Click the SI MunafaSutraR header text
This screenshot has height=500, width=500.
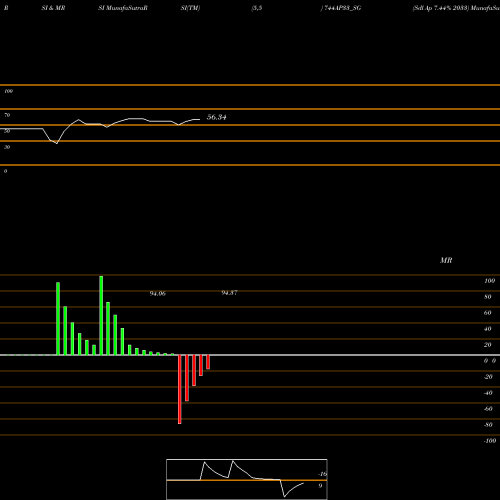tap(123, 8)
